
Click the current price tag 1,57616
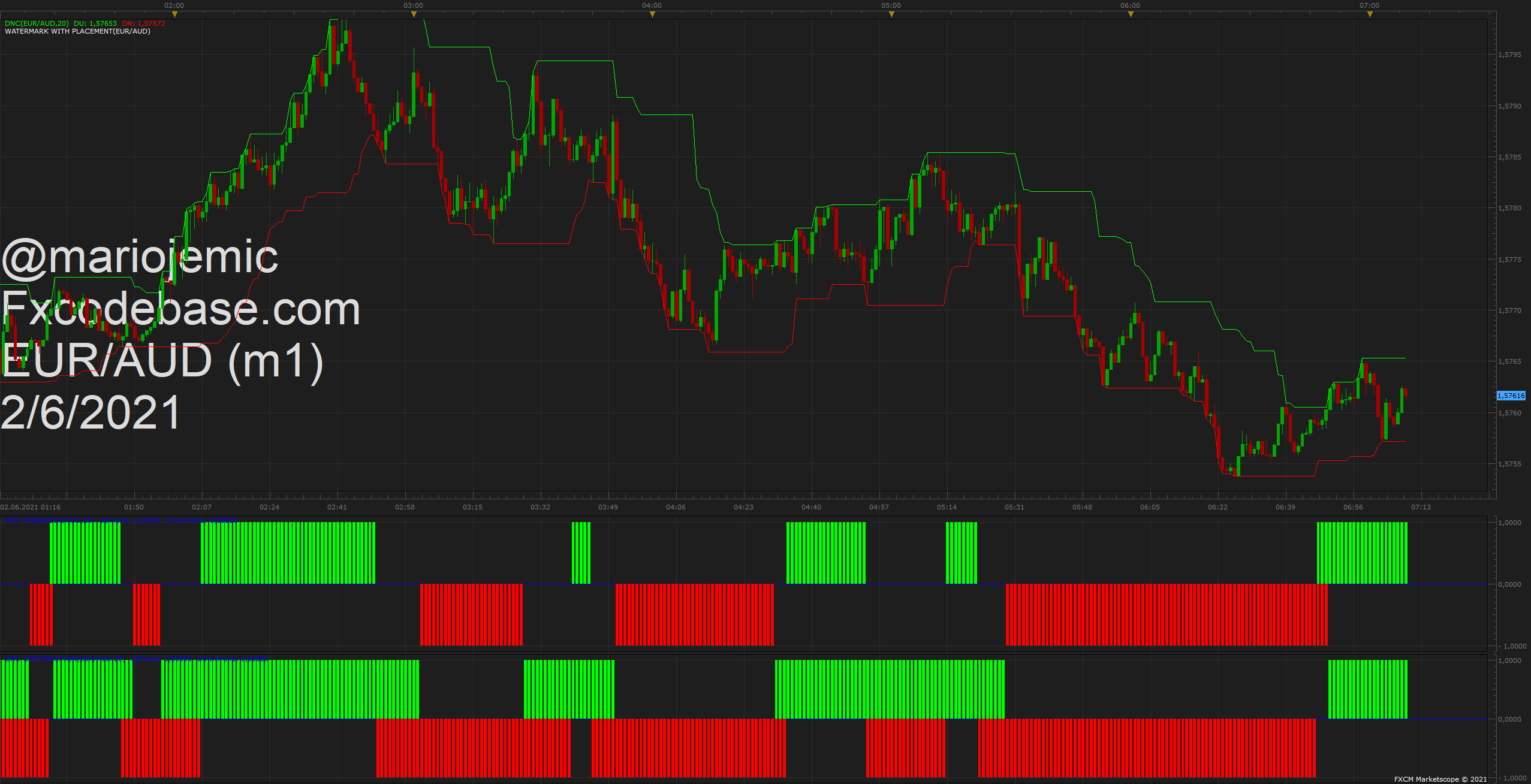pyautogui.click(x=1511, y=396)
